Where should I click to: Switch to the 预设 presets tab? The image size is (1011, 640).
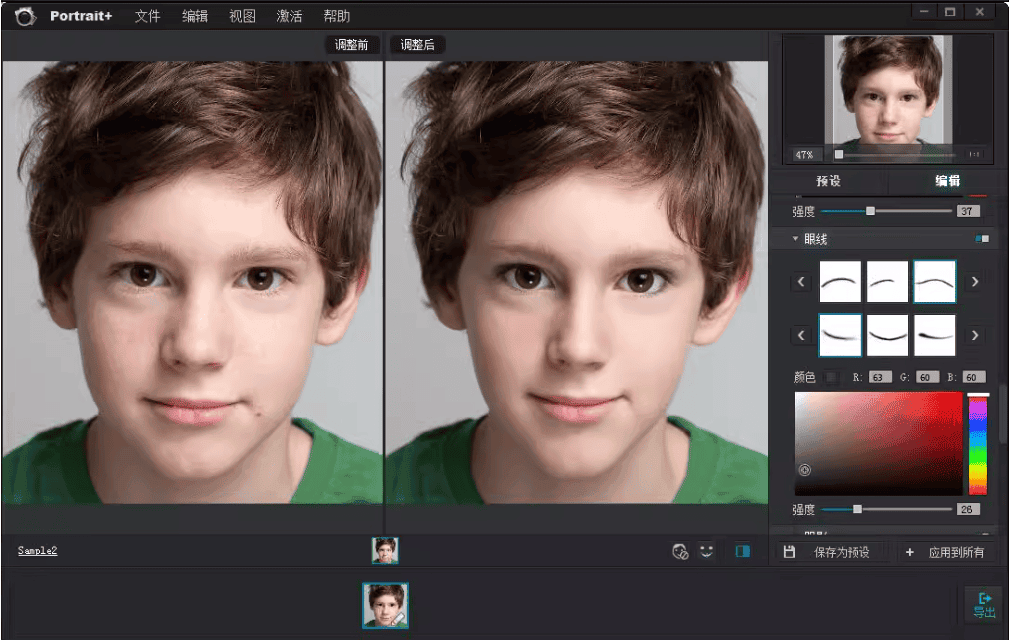tap(829, 181)
